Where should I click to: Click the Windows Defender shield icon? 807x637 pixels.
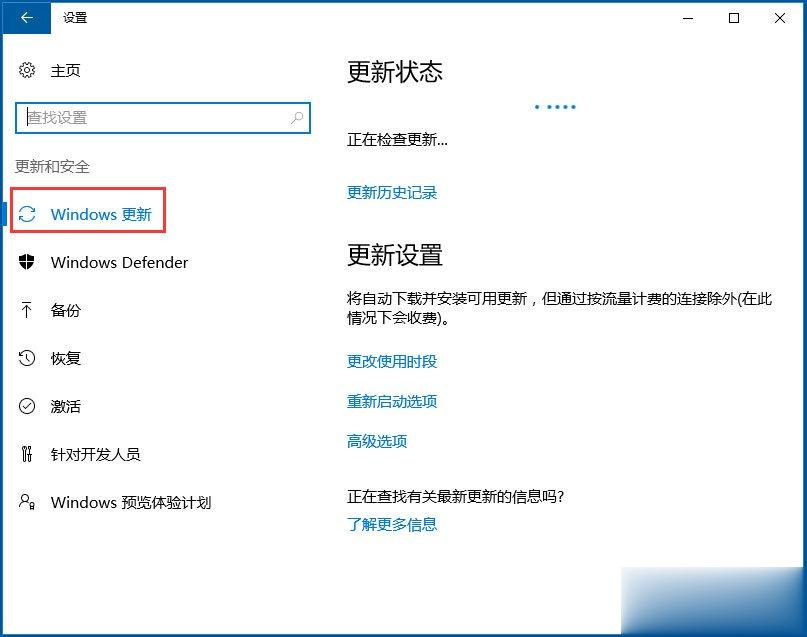(27, 262)
